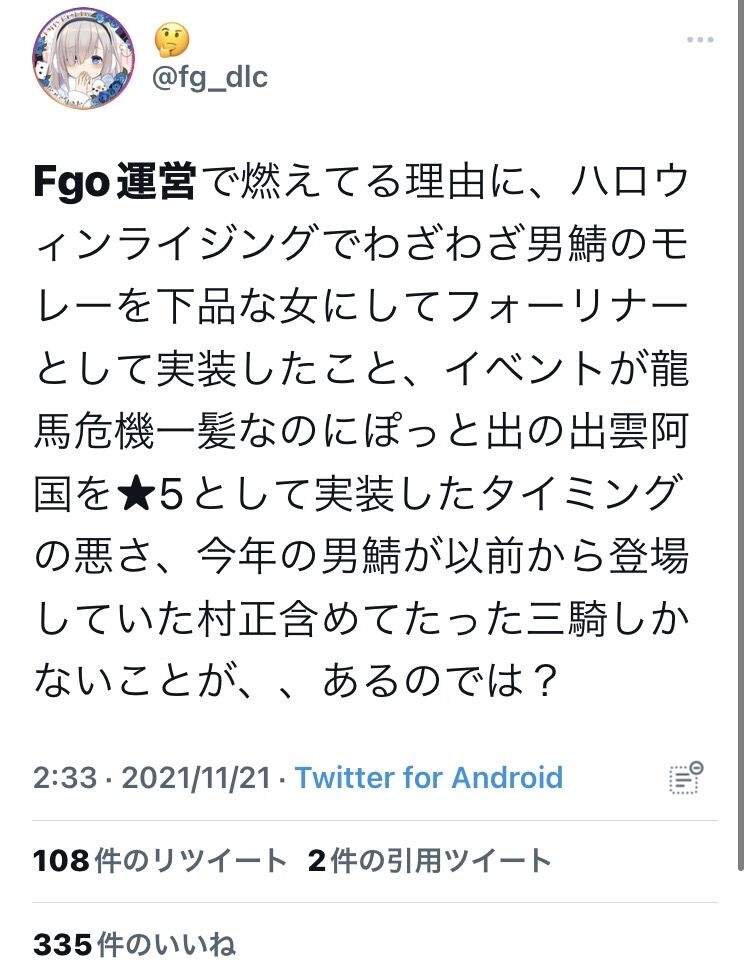
Task: Click the 2021/11/21 date stamp
Action: 196,778
